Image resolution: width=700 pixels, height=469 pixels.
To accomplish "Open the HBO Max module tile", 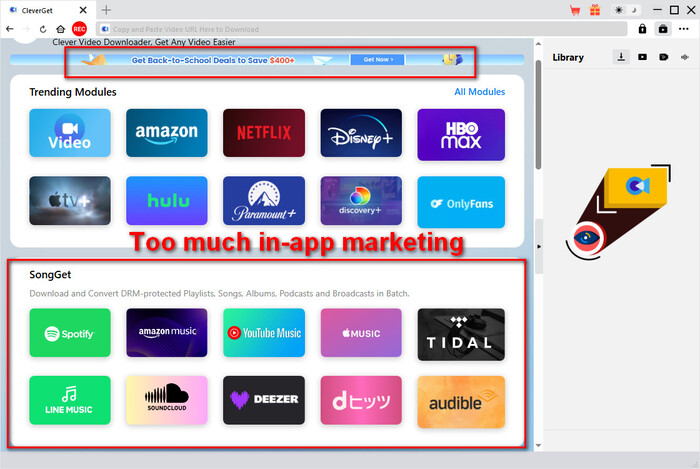I will pos(461,134).
